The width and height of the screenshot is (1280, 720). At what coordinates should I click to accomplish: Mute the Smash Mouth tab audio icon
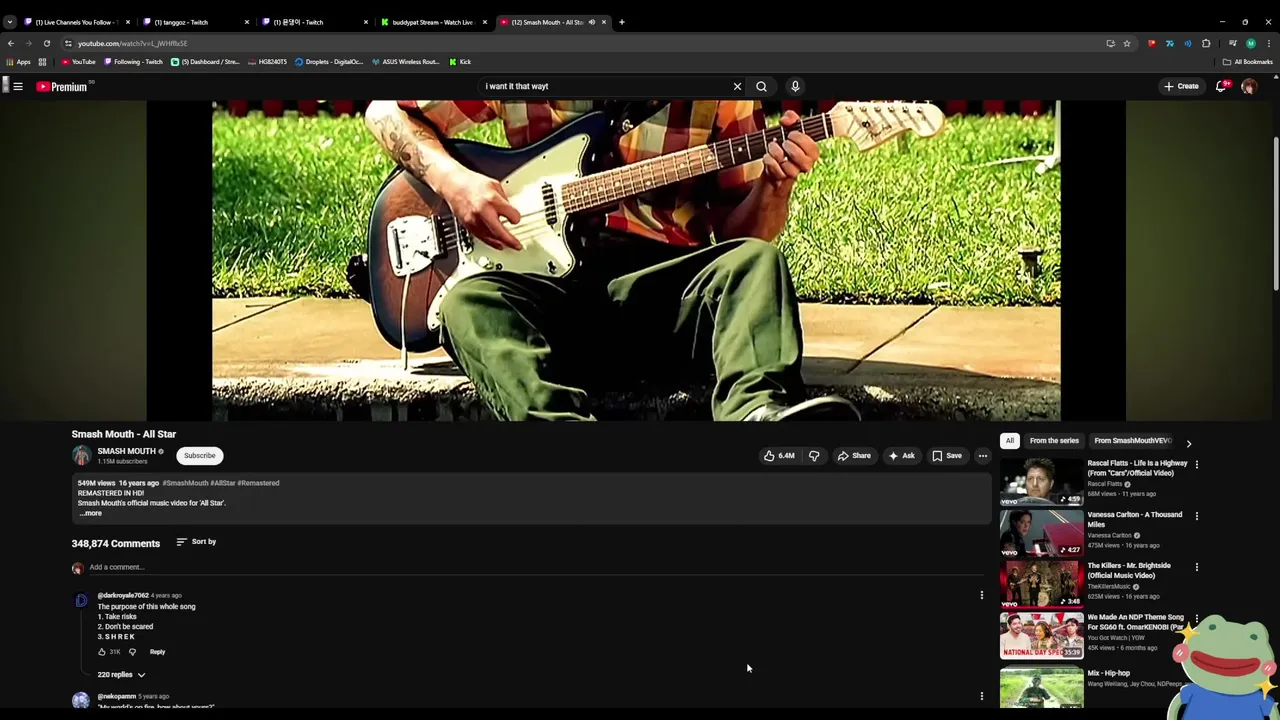pos(592,22)
